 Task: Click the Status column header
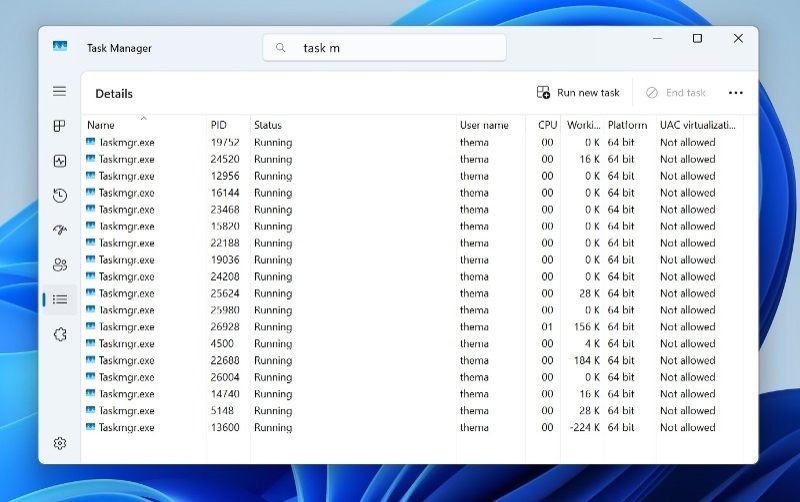point(268,126)
